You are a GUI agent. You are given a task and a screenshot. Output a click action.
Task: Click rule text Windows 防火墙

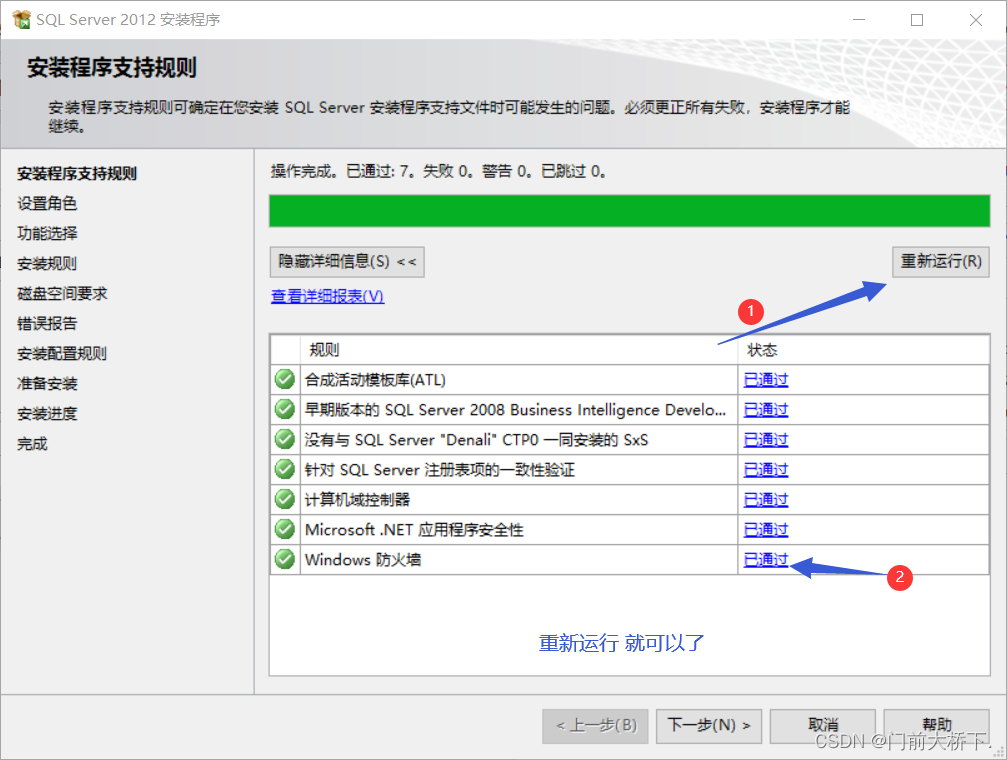(363, 560)
